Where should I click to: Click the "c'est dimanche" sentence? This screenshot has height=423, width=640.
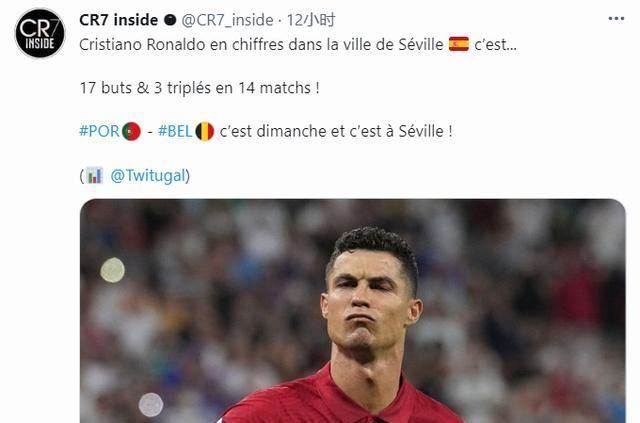click(x=336, y=131)
